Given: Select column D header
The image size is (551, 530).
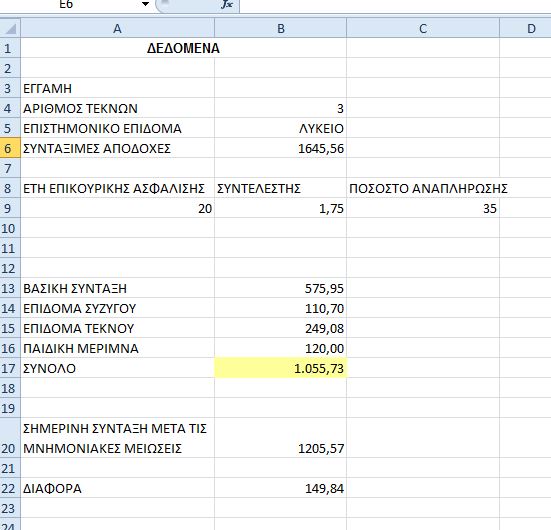Looking at the screenshot, I should (525, 28).
